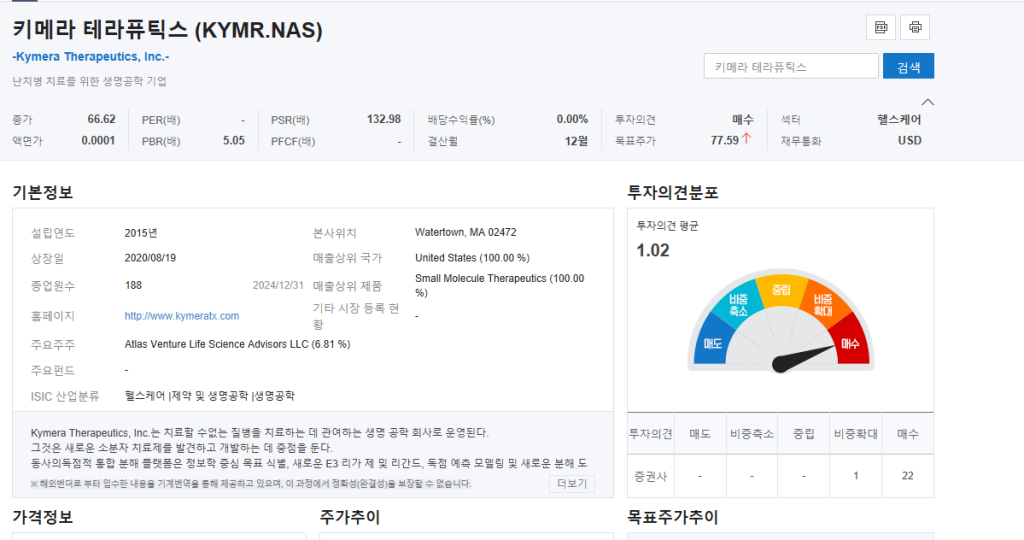Select the 주가추이 section heading

tap(350, 518)
